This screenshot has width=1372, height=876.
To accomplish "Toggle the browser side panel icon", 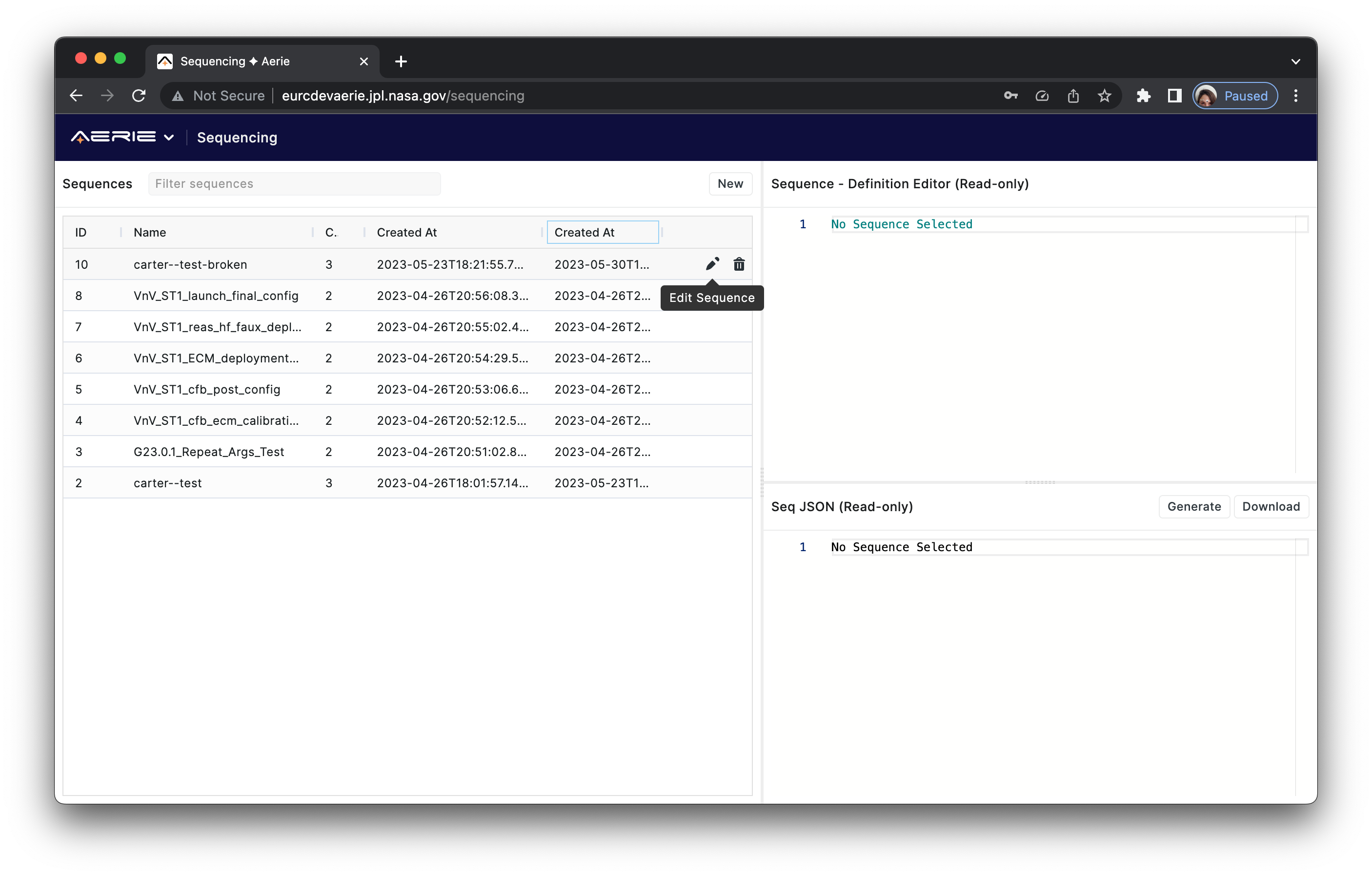I will 1174,96.
